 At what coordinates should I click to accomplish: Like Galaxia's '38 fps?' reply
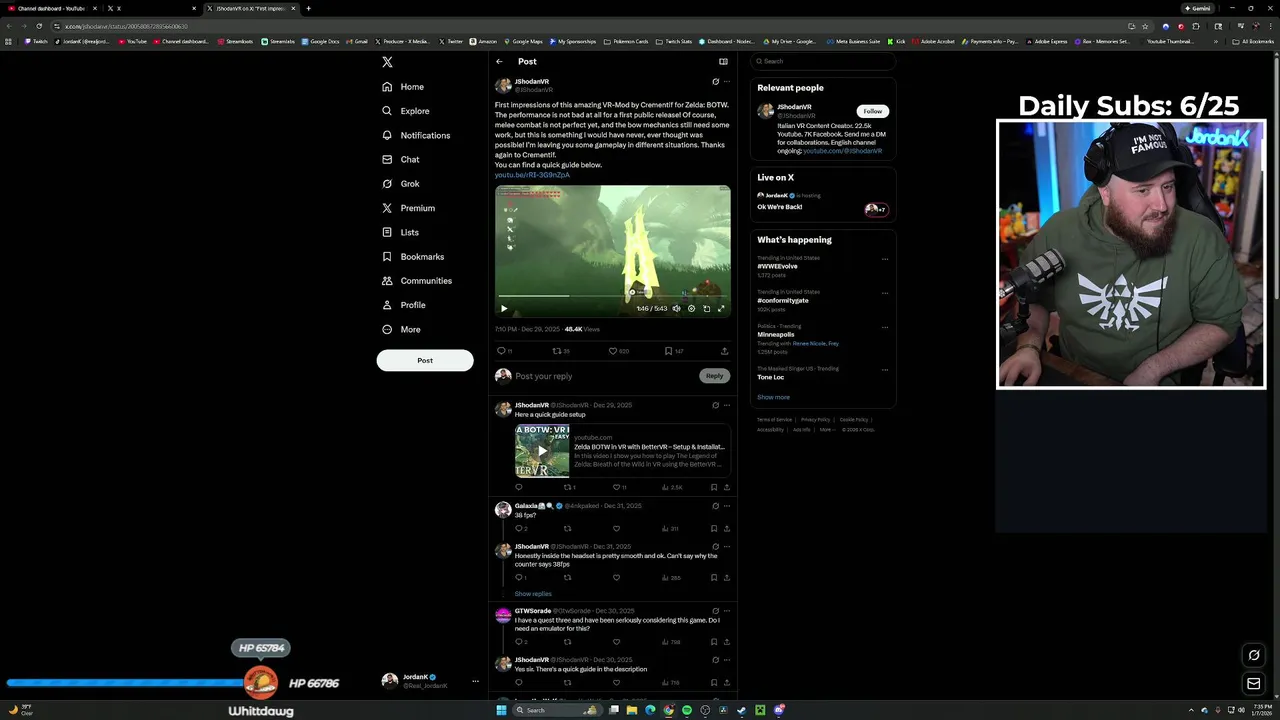pyautogui.click(x=616, y=528)
